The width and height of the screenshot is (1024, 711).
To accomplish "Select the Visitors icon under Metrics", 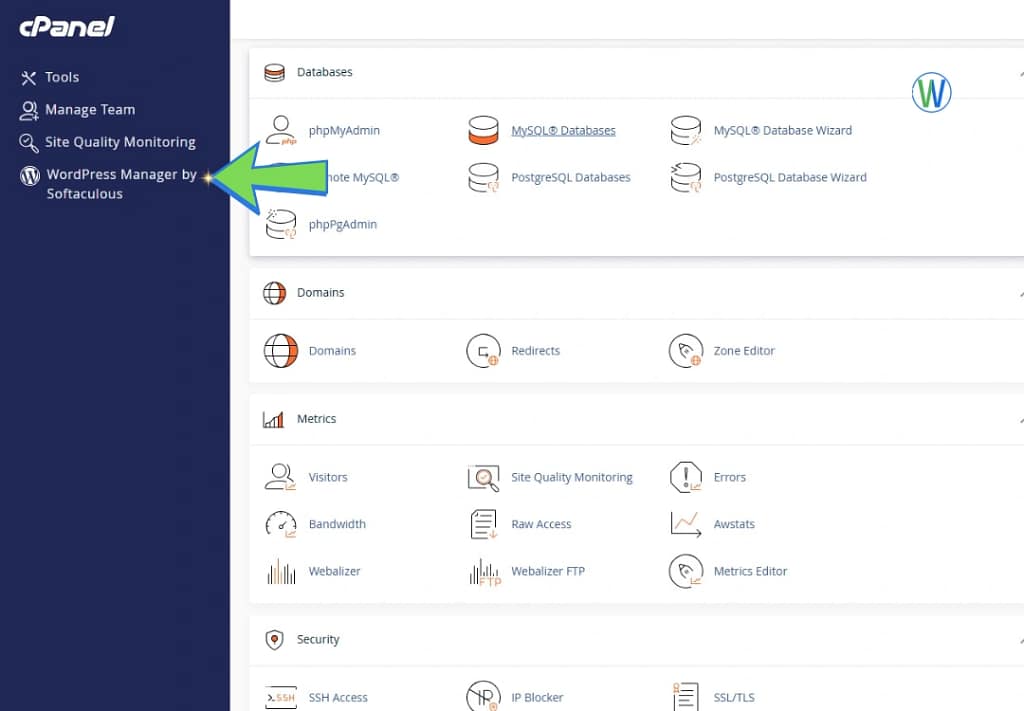I will click(x=280, y=477).
